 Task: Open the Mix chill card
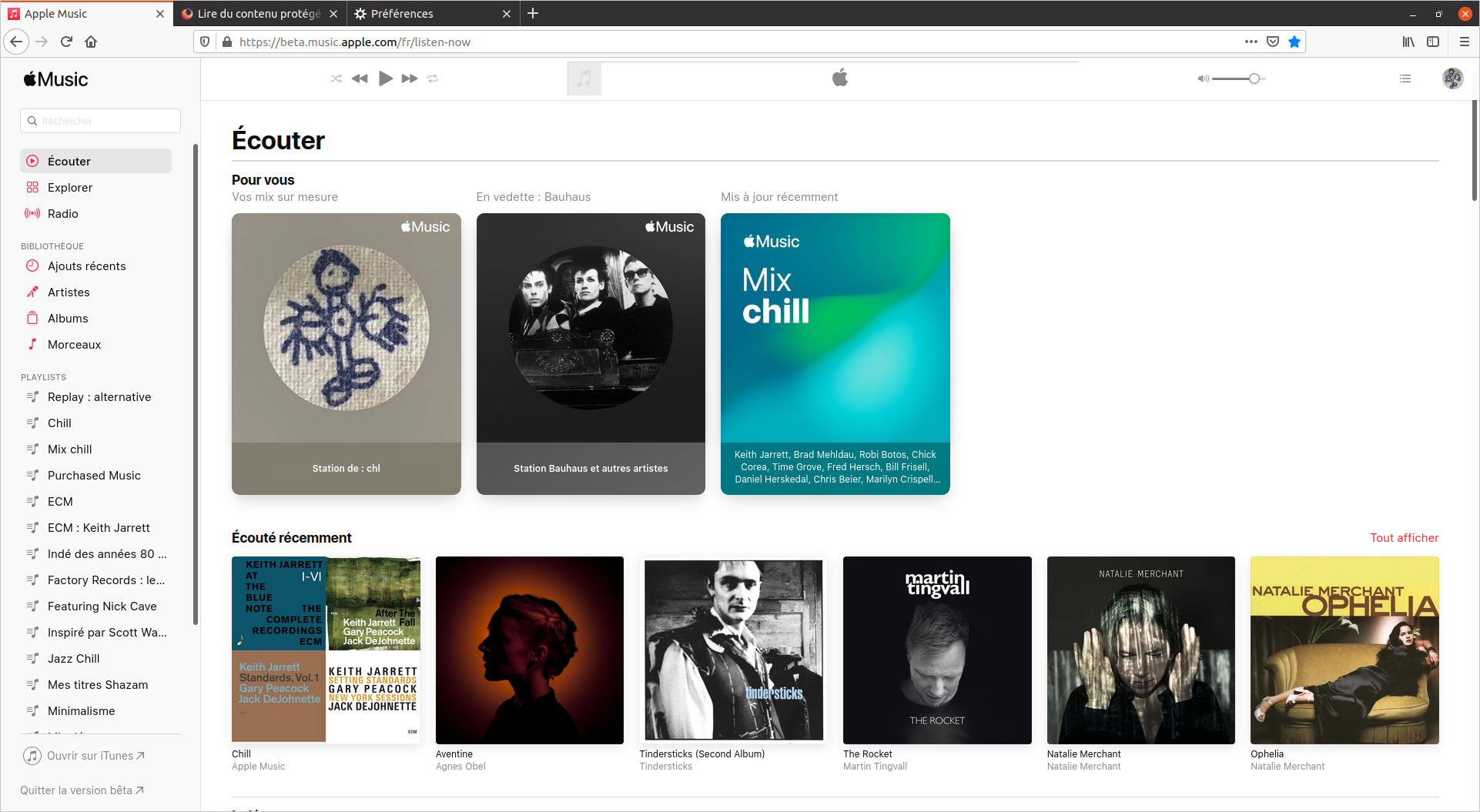835,353
